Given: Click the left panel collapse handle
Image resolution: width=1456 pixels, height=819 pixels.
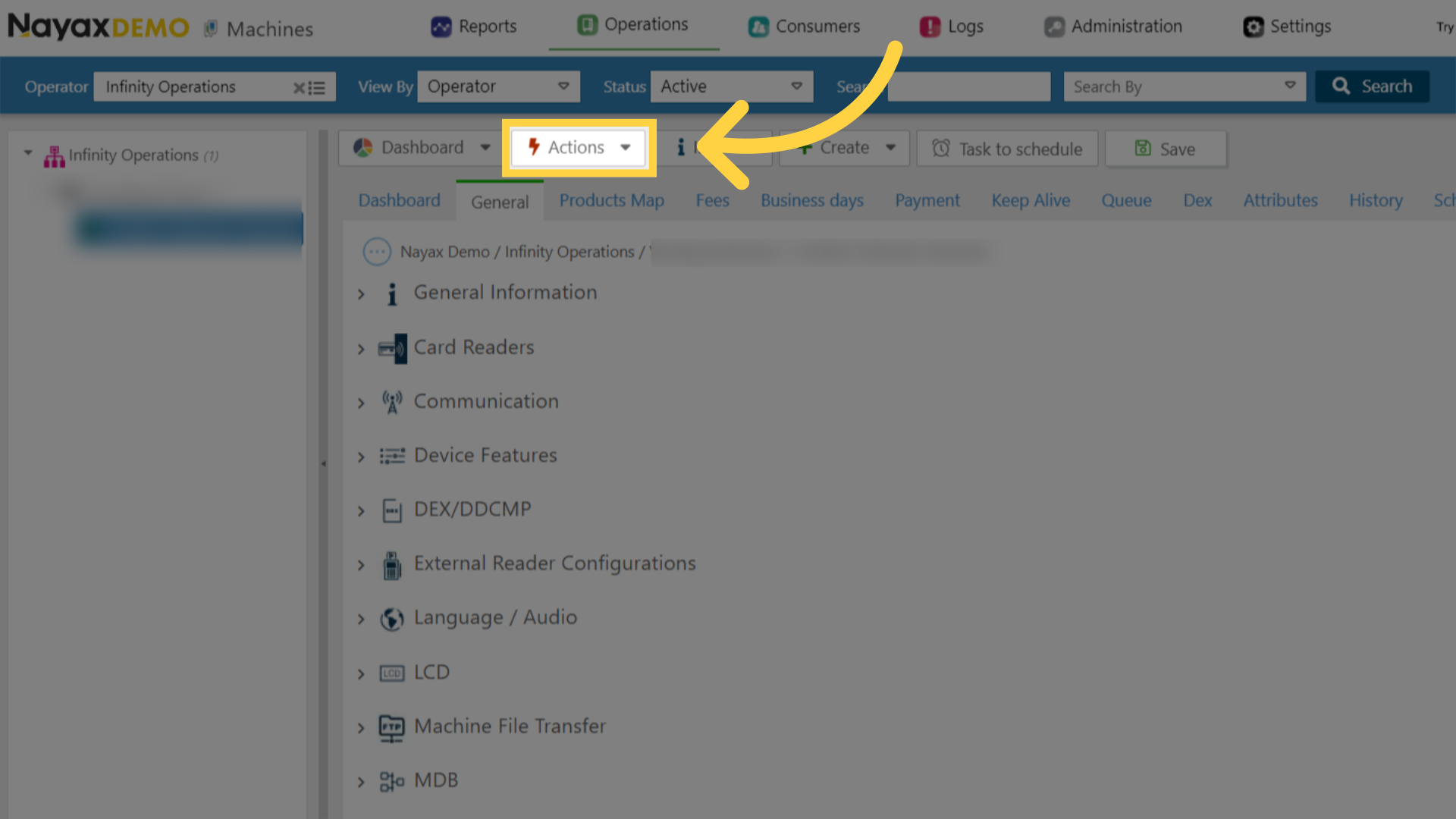Looking at the screenshot, I should click(323, 464).
